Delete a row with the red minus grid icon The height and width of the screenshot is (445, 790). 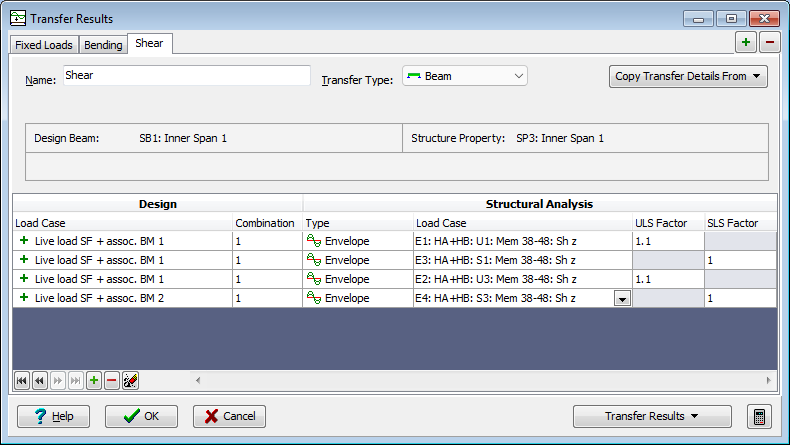112,380
